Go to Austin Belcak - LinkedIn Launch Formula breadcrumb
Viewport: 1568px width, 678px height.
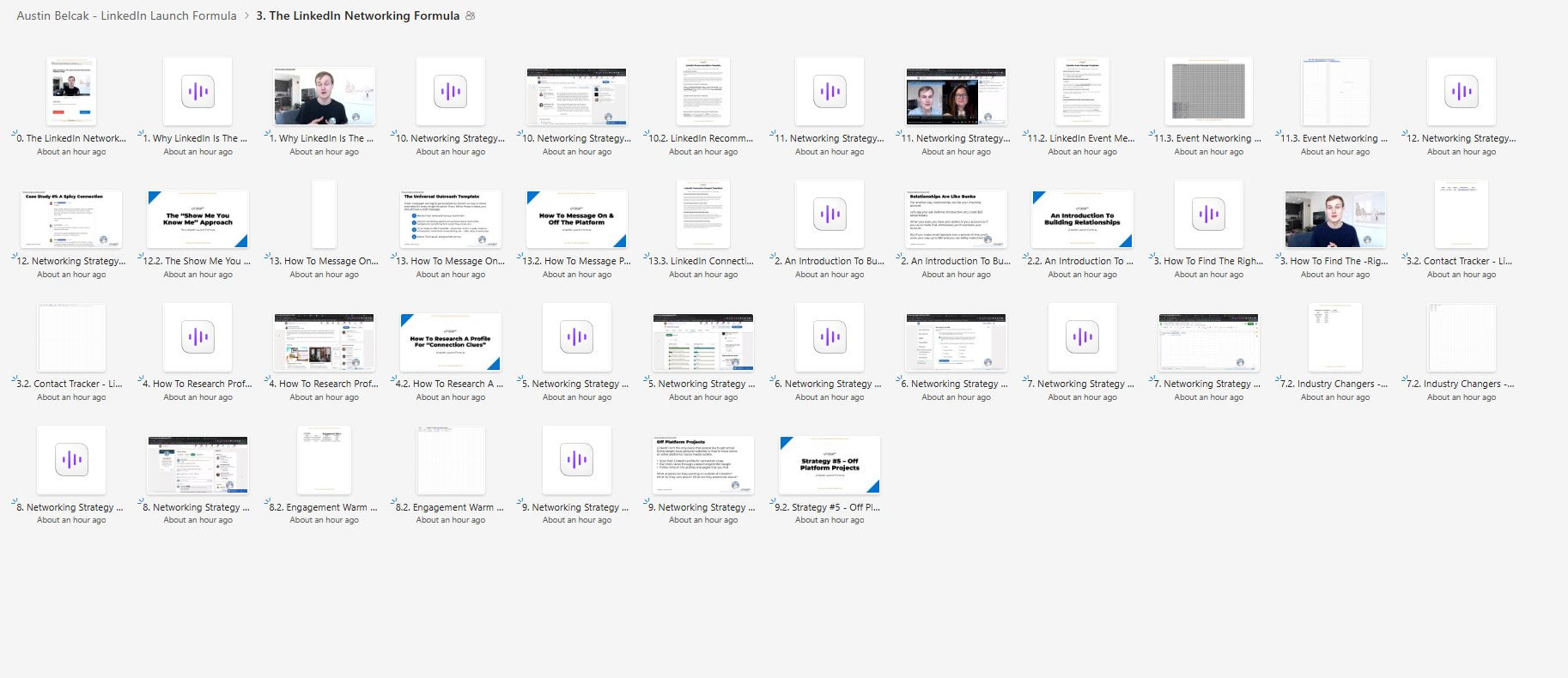126,15
